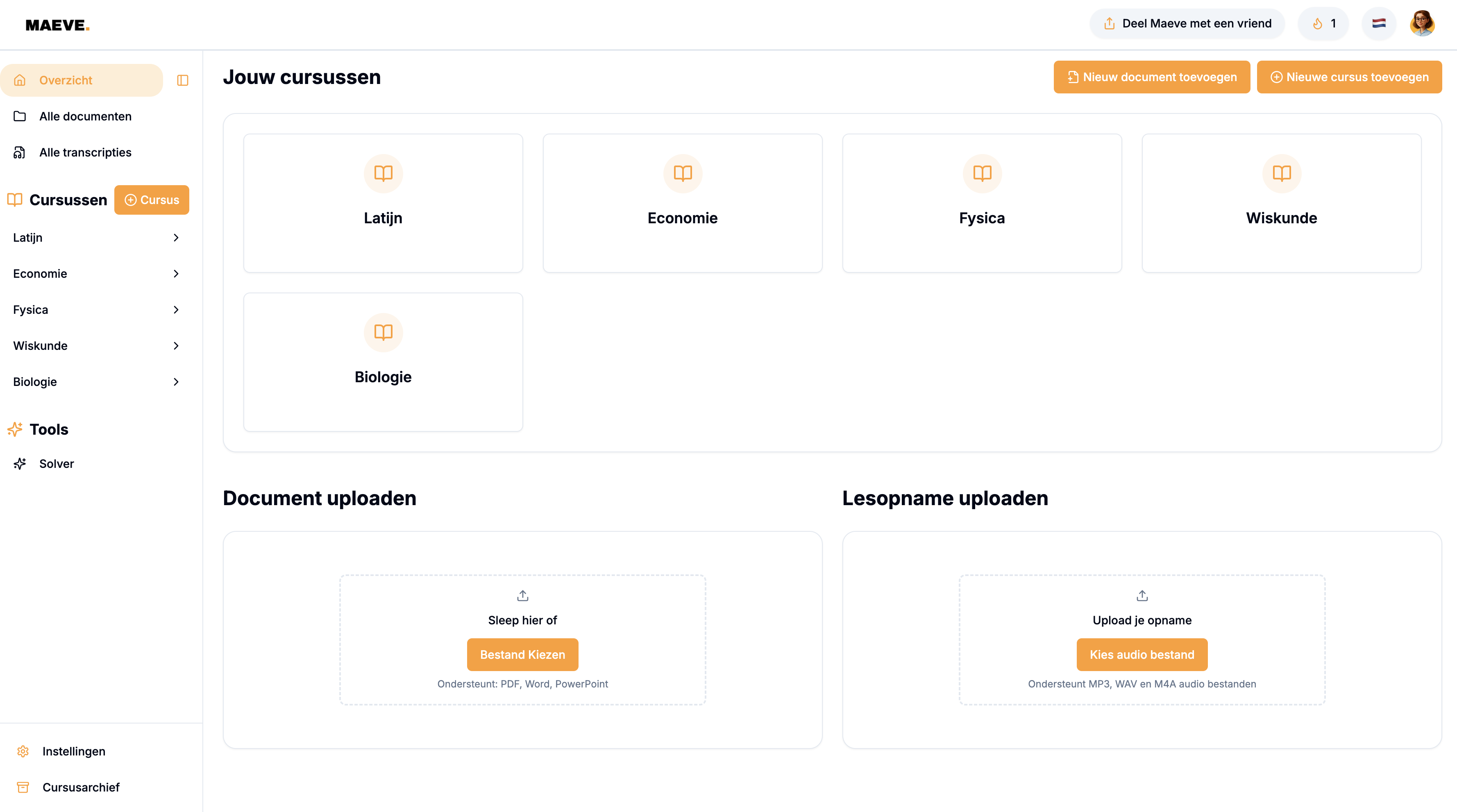Expand the Biologie course chevron
This screenshot has height=812, width=1457.
176,382
